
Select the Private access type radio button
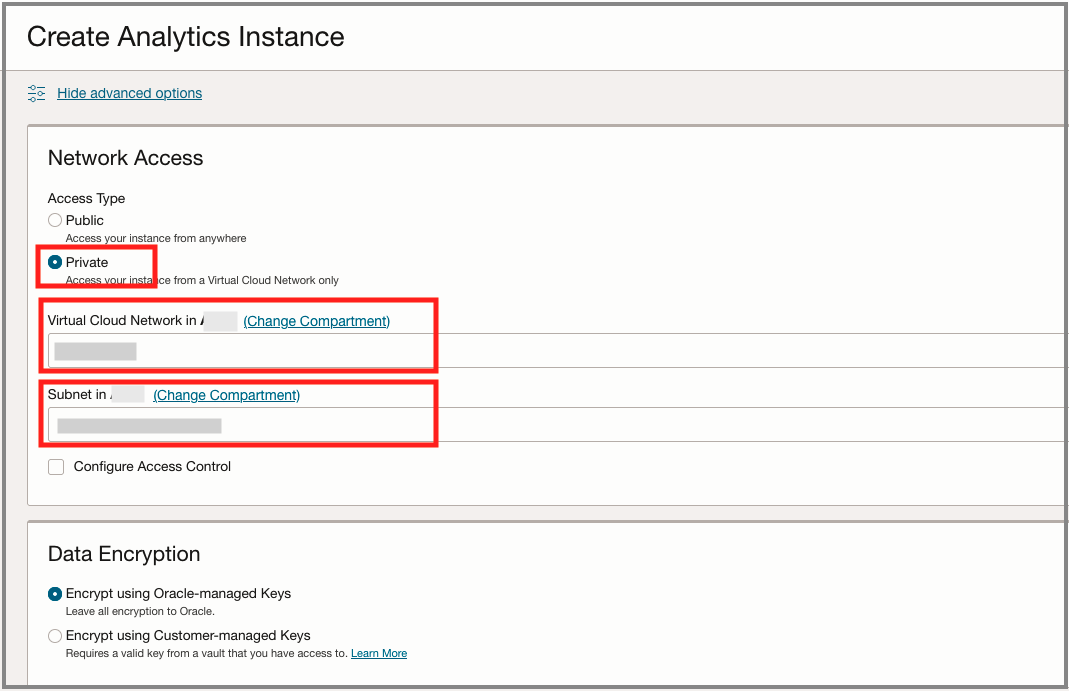55,262
